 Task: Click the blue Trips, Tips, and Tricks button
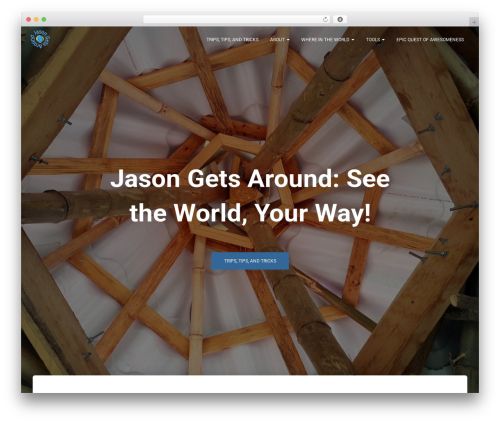250,261
